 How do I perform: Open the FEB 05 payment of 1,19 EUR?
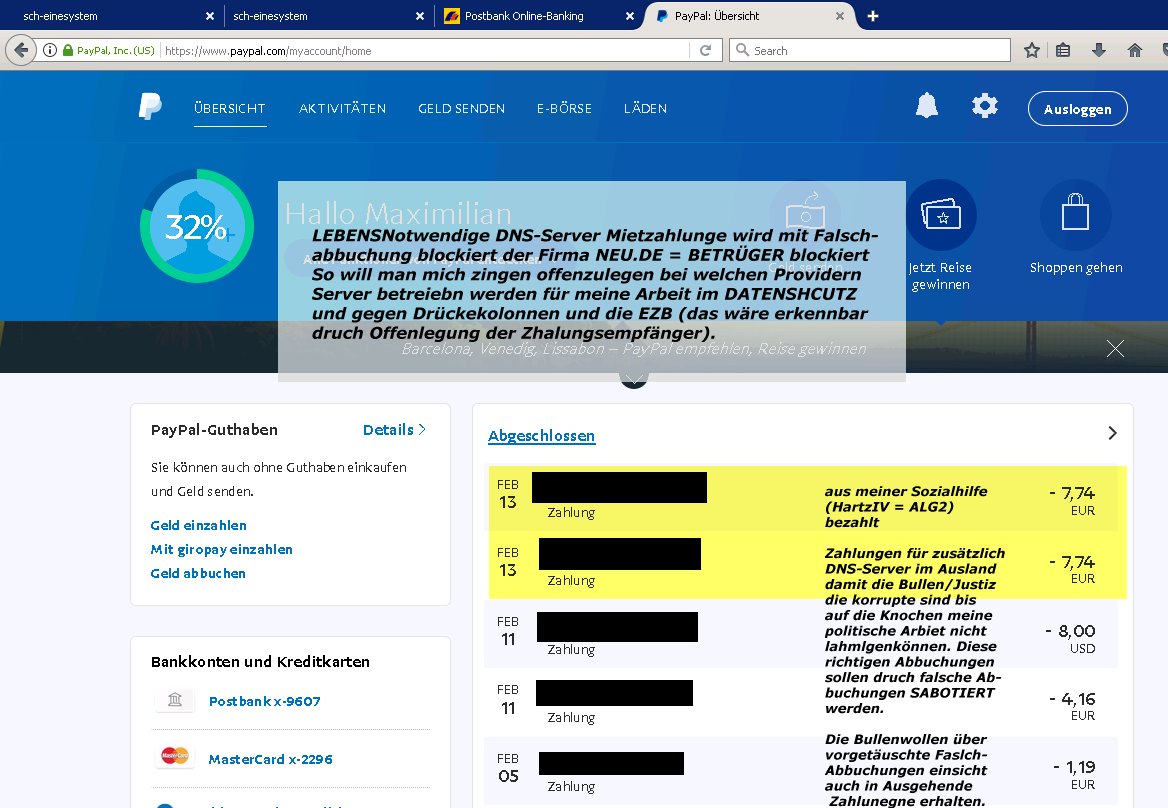(x=801, y=771)
